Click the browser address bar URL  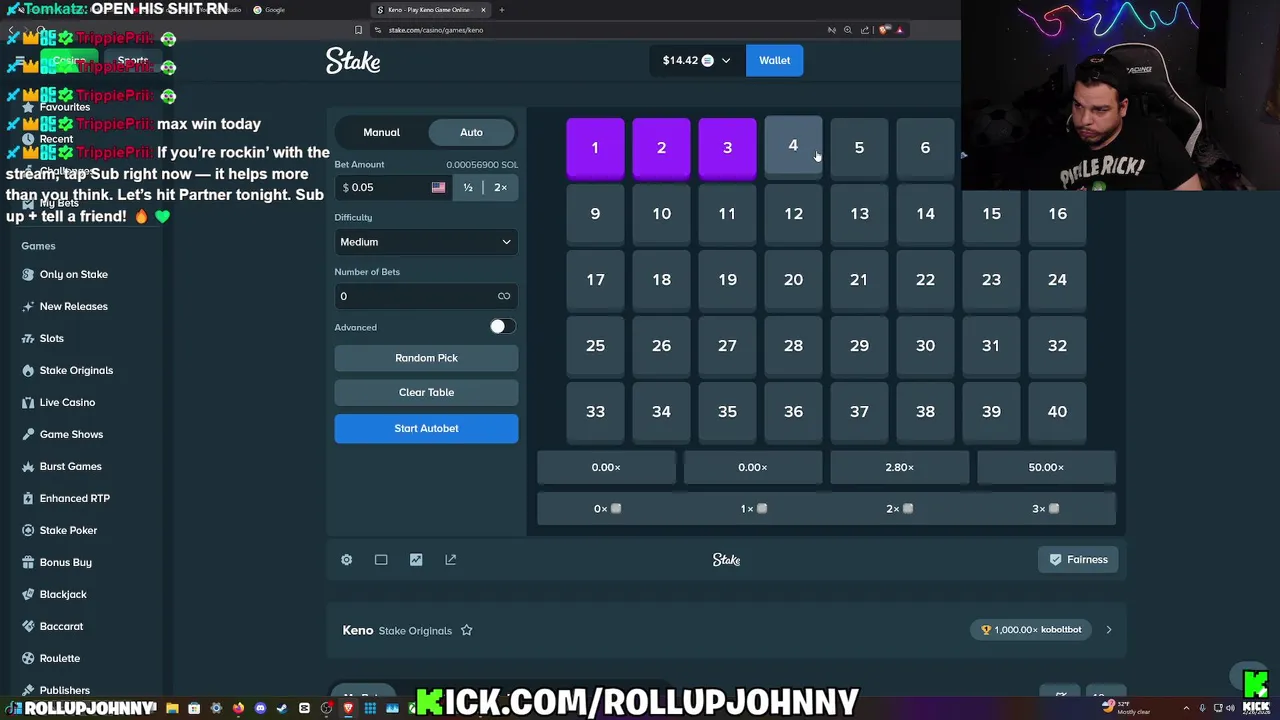click(436, 30)
